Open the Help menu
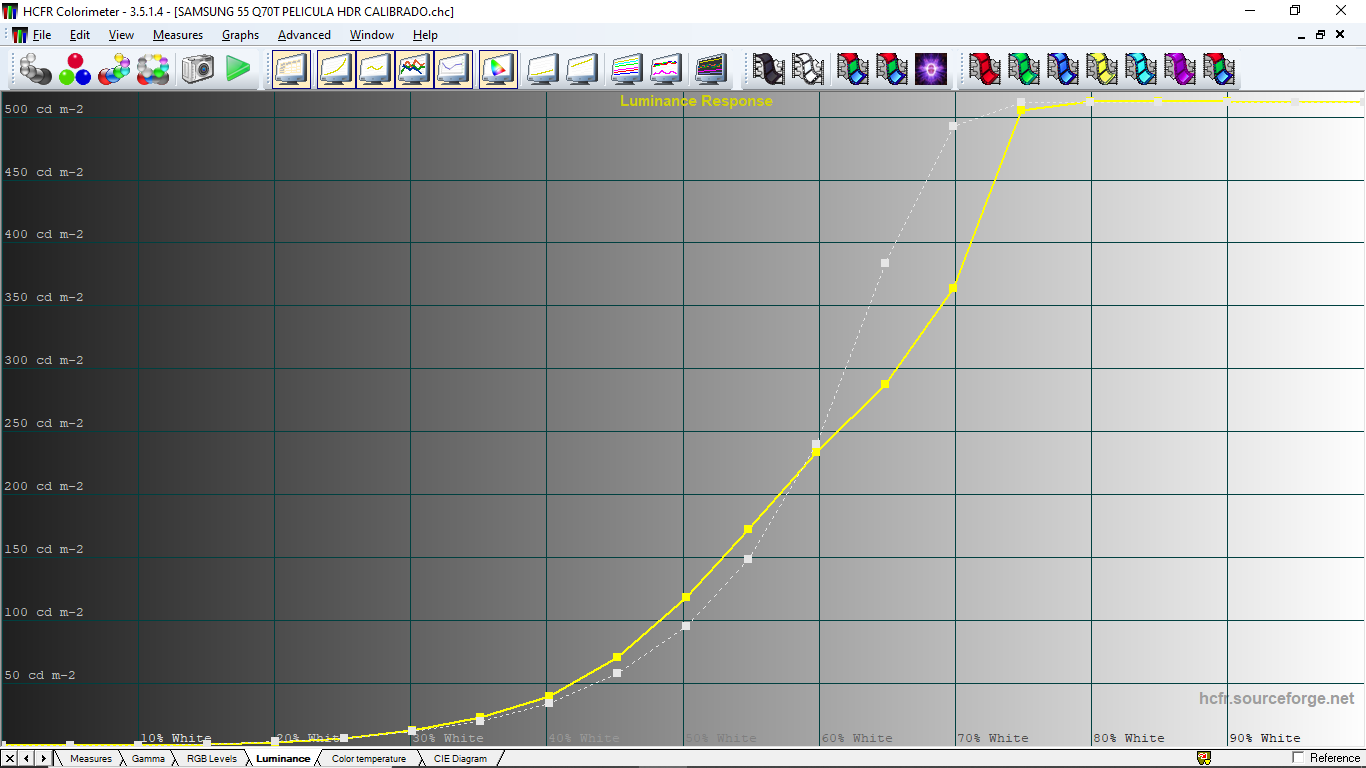Image resolution: width=1366 pixels, height=768 pixels. coord(425,35)
